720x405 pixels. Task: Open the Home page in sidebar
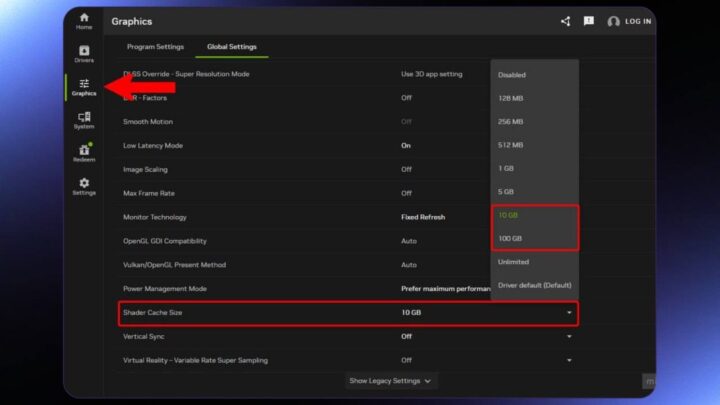pyautogui.click(x=84, y=21)
